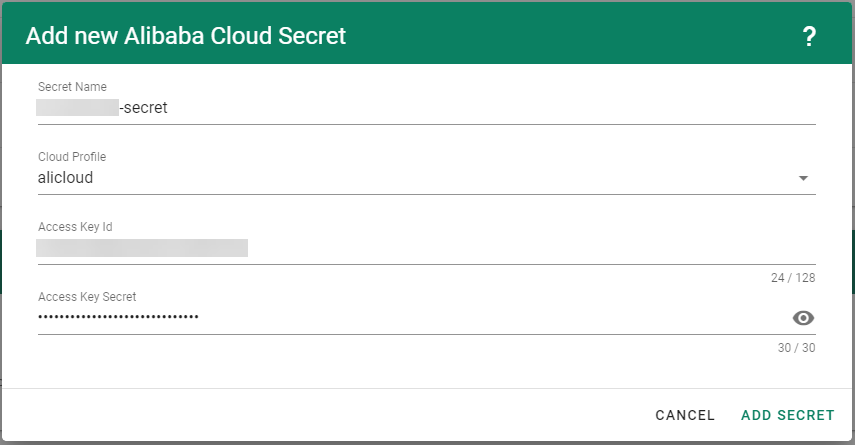Click the Secret Name label
Screen dimensions: 855x445
pos(72,87)
